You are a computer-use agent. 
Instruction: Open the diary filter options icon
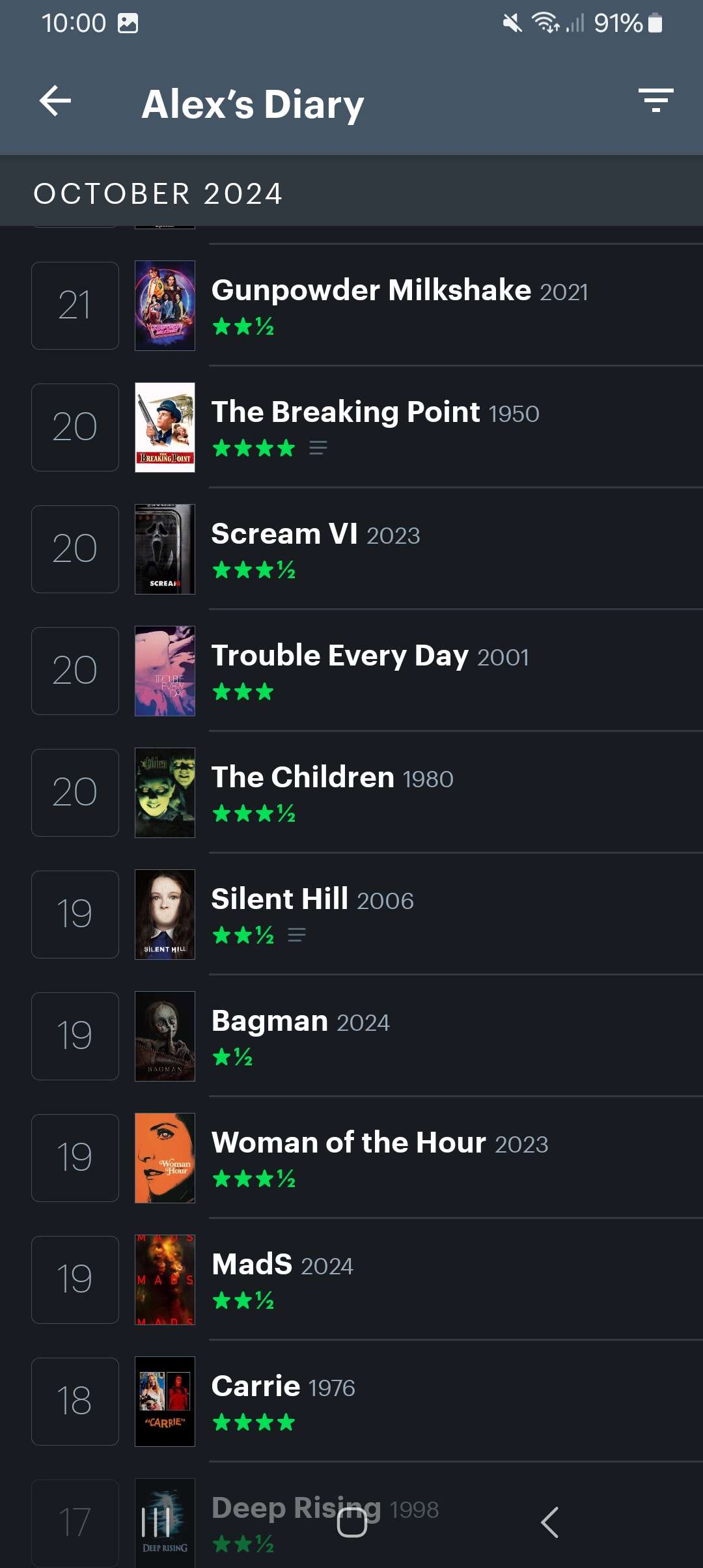(x=655, y=101)
